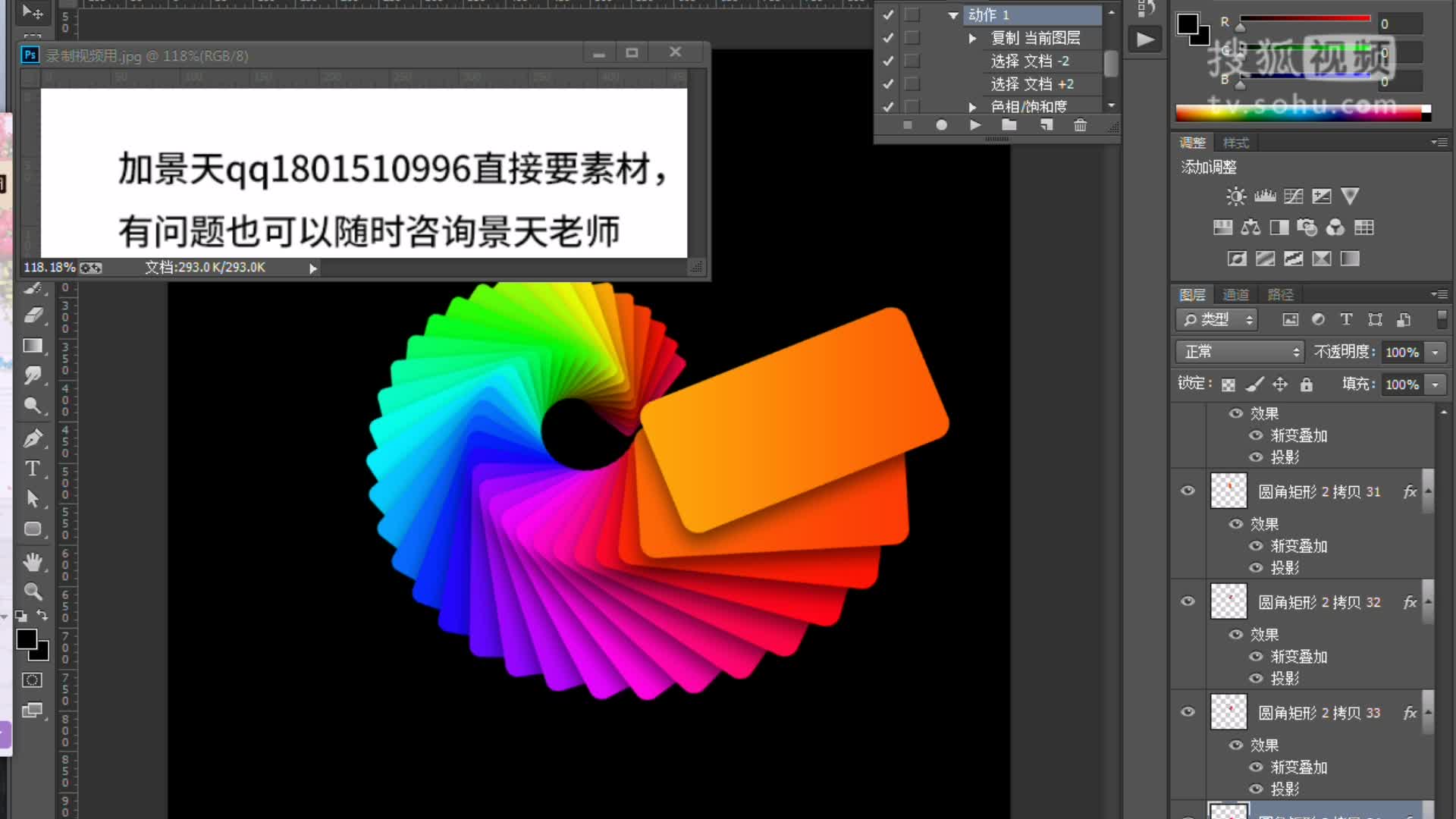This screenshot has width=1456, height=819.
Task: Select the Move tool in toolbar
Action: (31, 12)
